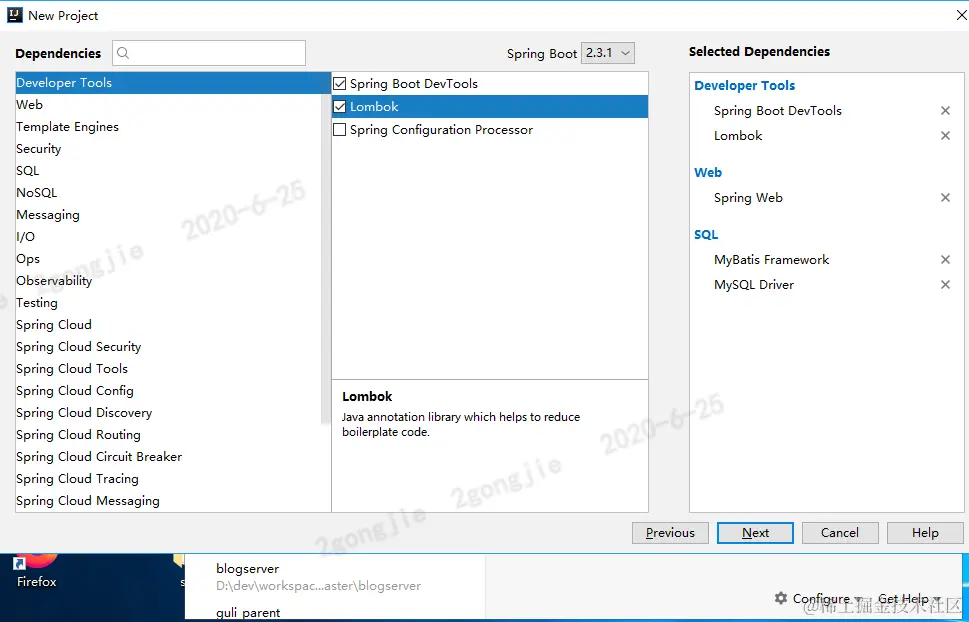The image size is (969, 622).
Task: Select the Spring Cloud Security category
Action: [x=169, y=347]
